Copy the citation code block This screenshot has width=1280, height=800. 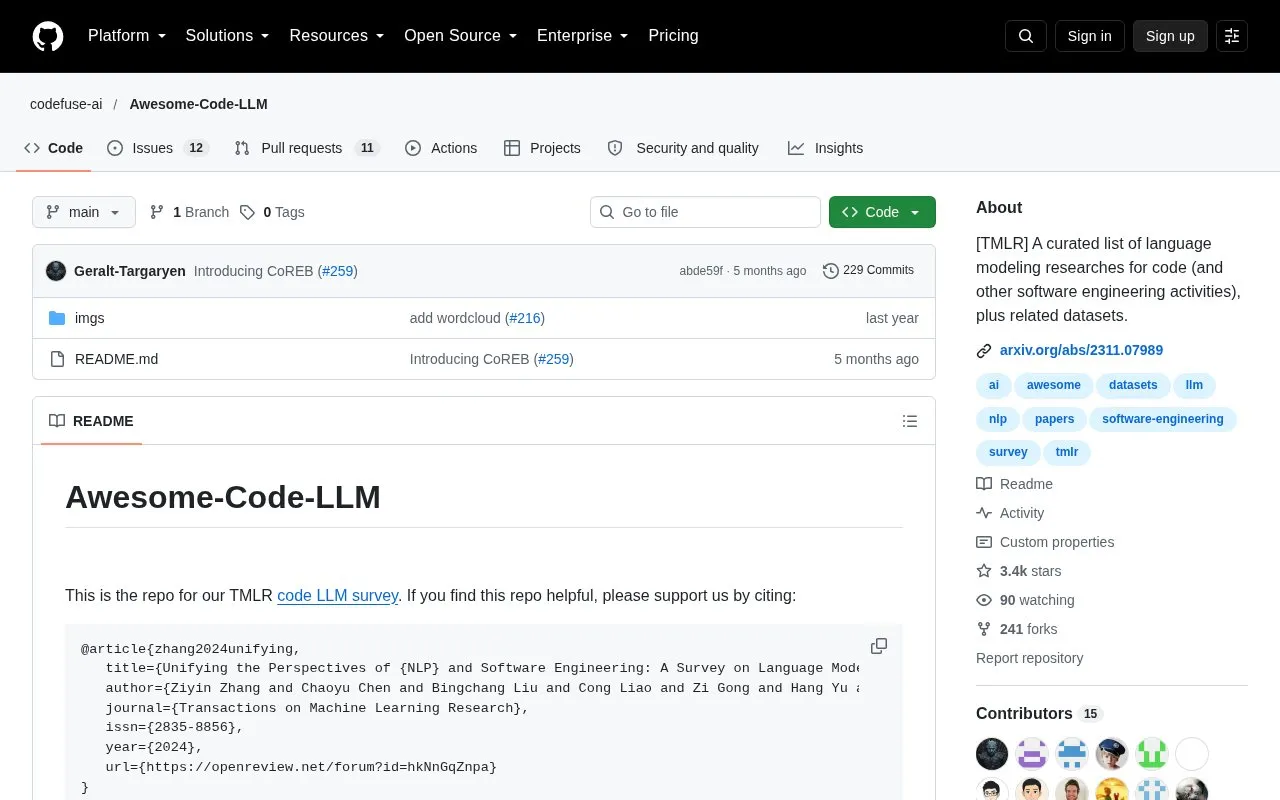pos(879,646)
